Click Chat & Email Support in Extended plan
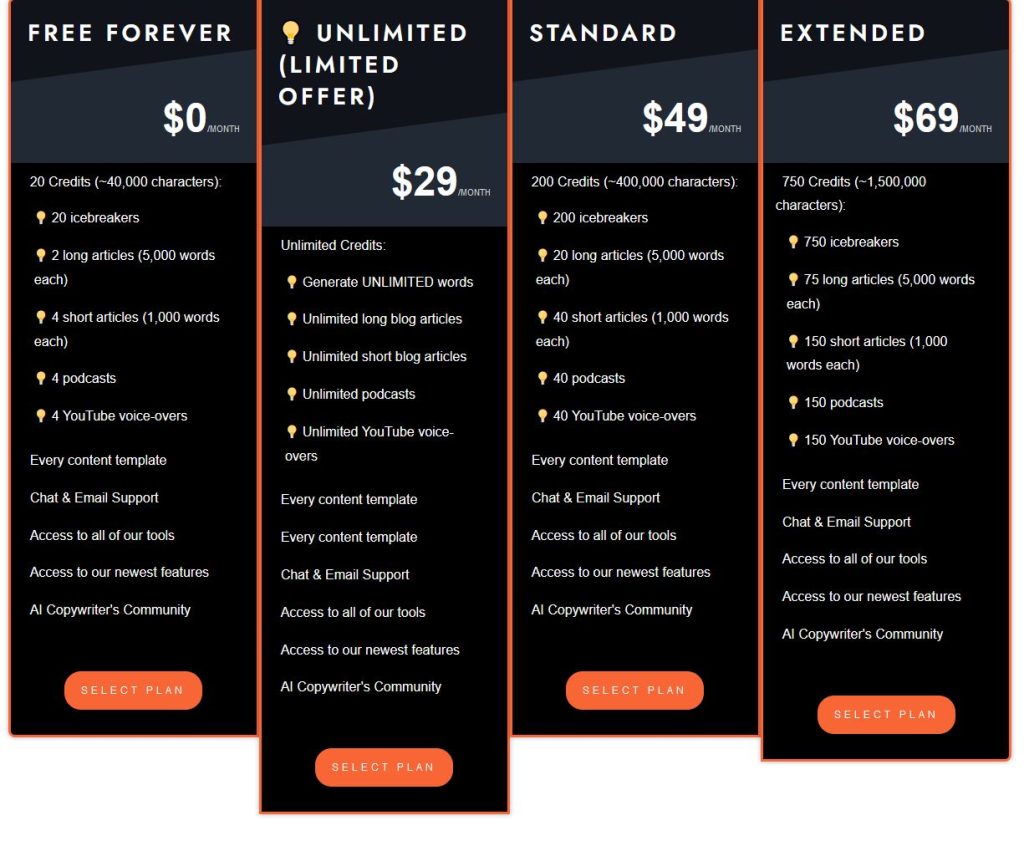This screenshot has width=1024, height=841. 846,522
